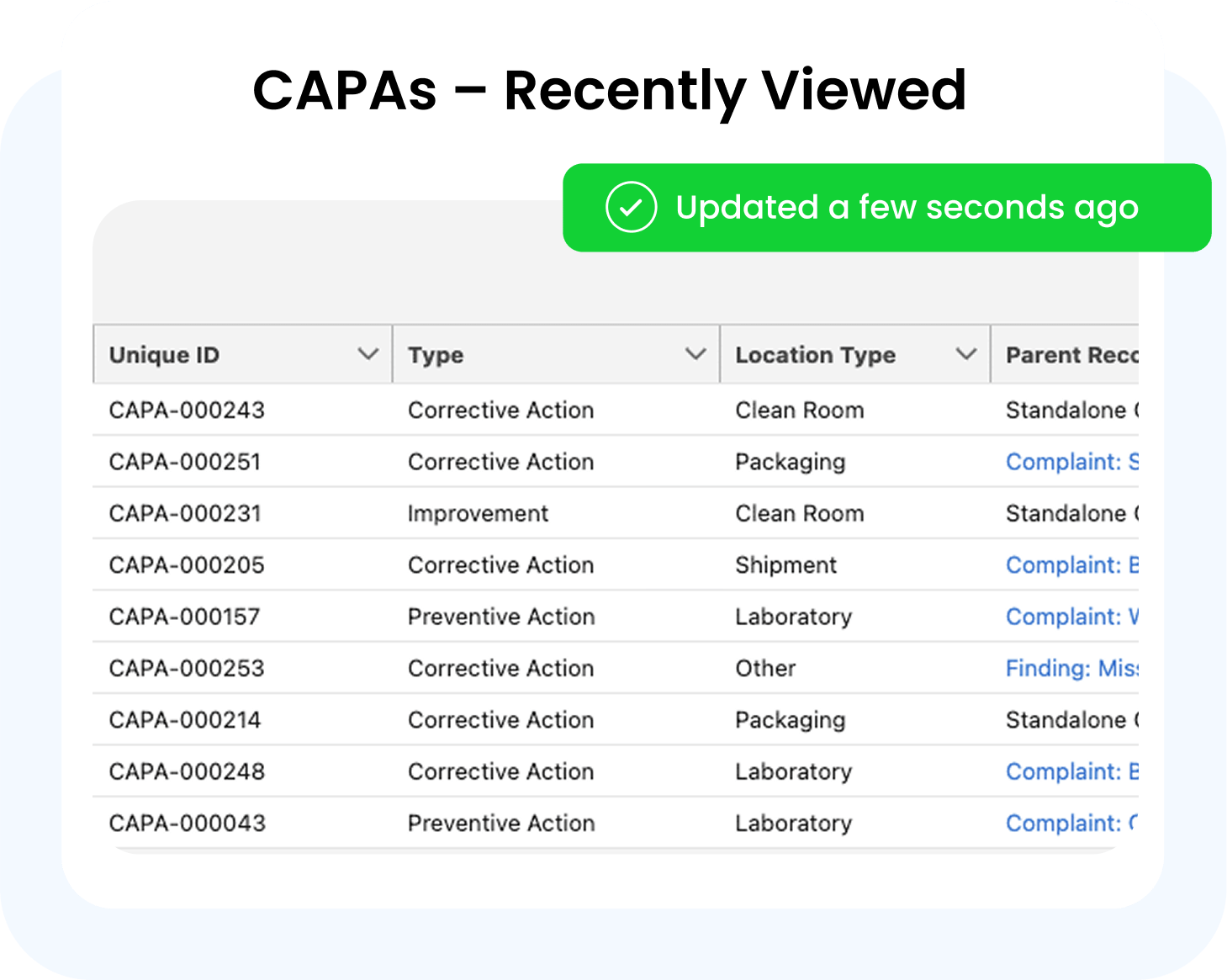Sort by the Unique ID column header
1227x980 pixels.
coord(165,355)
